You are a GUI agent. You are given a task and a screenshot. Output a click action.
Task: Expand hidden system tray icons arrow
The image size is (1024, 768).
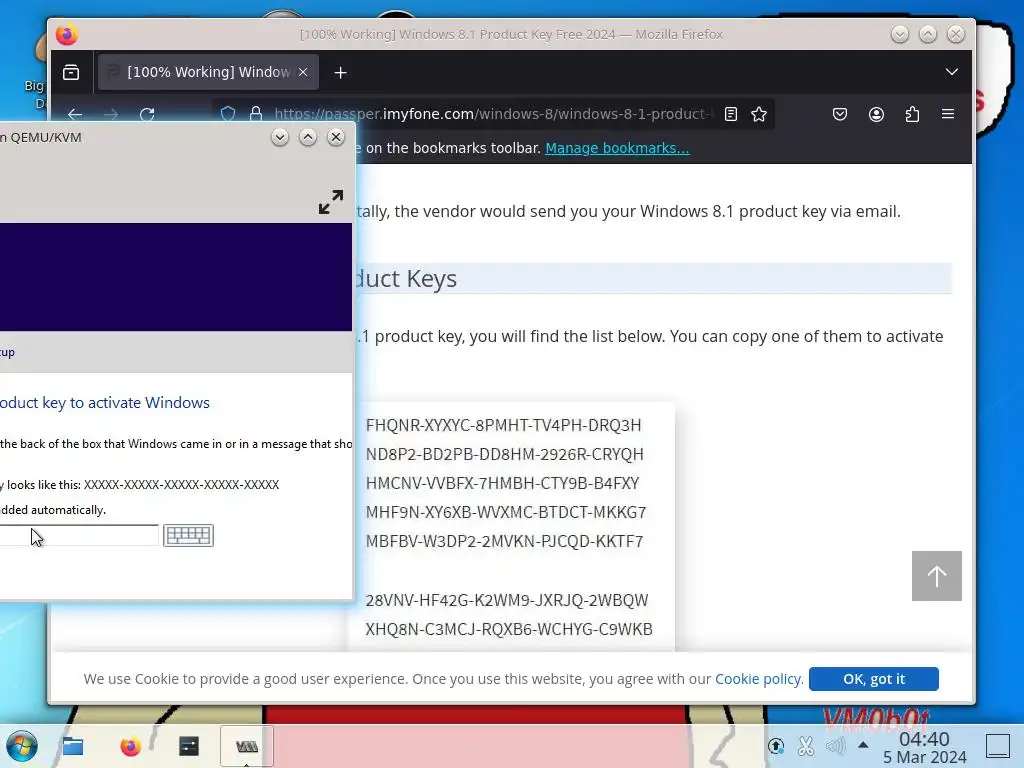coord(863,745)
